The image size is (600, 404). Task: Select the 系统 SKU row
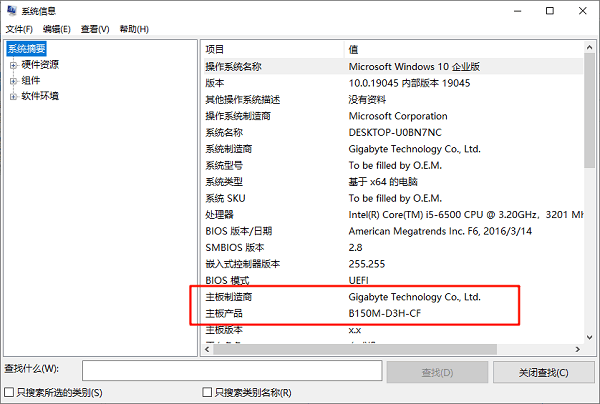pos(392,198)
